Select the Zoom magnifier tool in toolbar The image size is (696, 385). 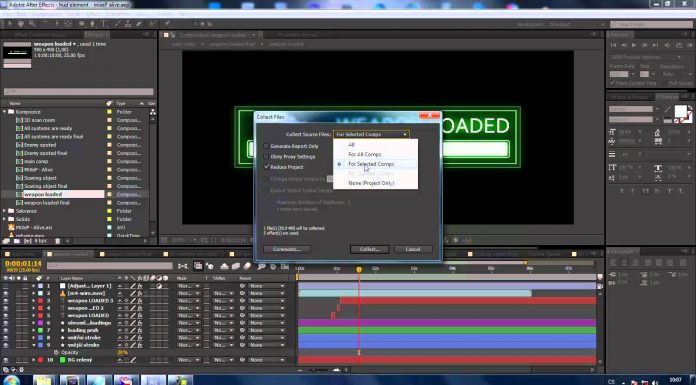[32, 24]
